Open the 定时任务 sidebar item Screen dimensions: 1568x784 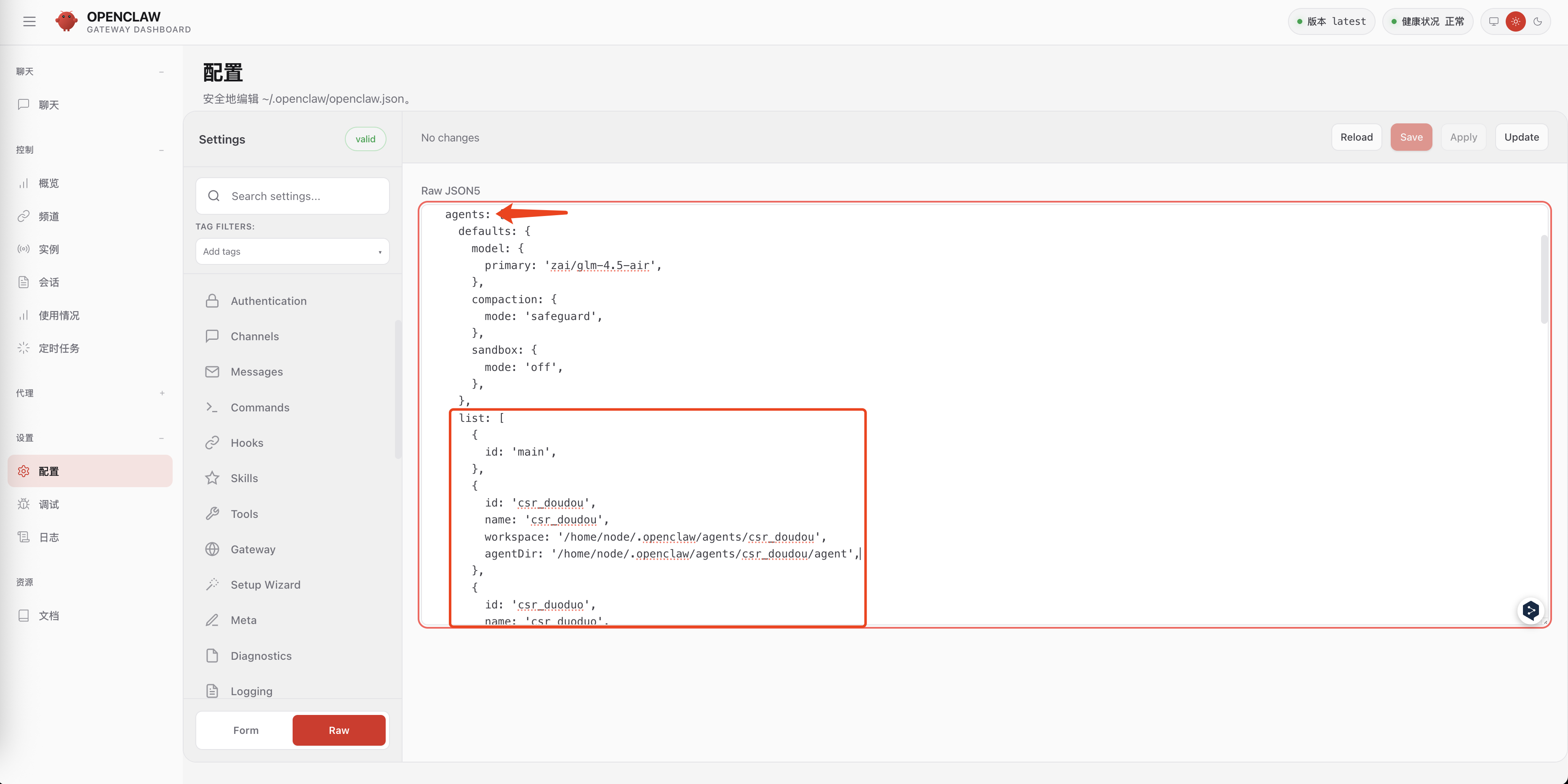[x=59, y=348]
